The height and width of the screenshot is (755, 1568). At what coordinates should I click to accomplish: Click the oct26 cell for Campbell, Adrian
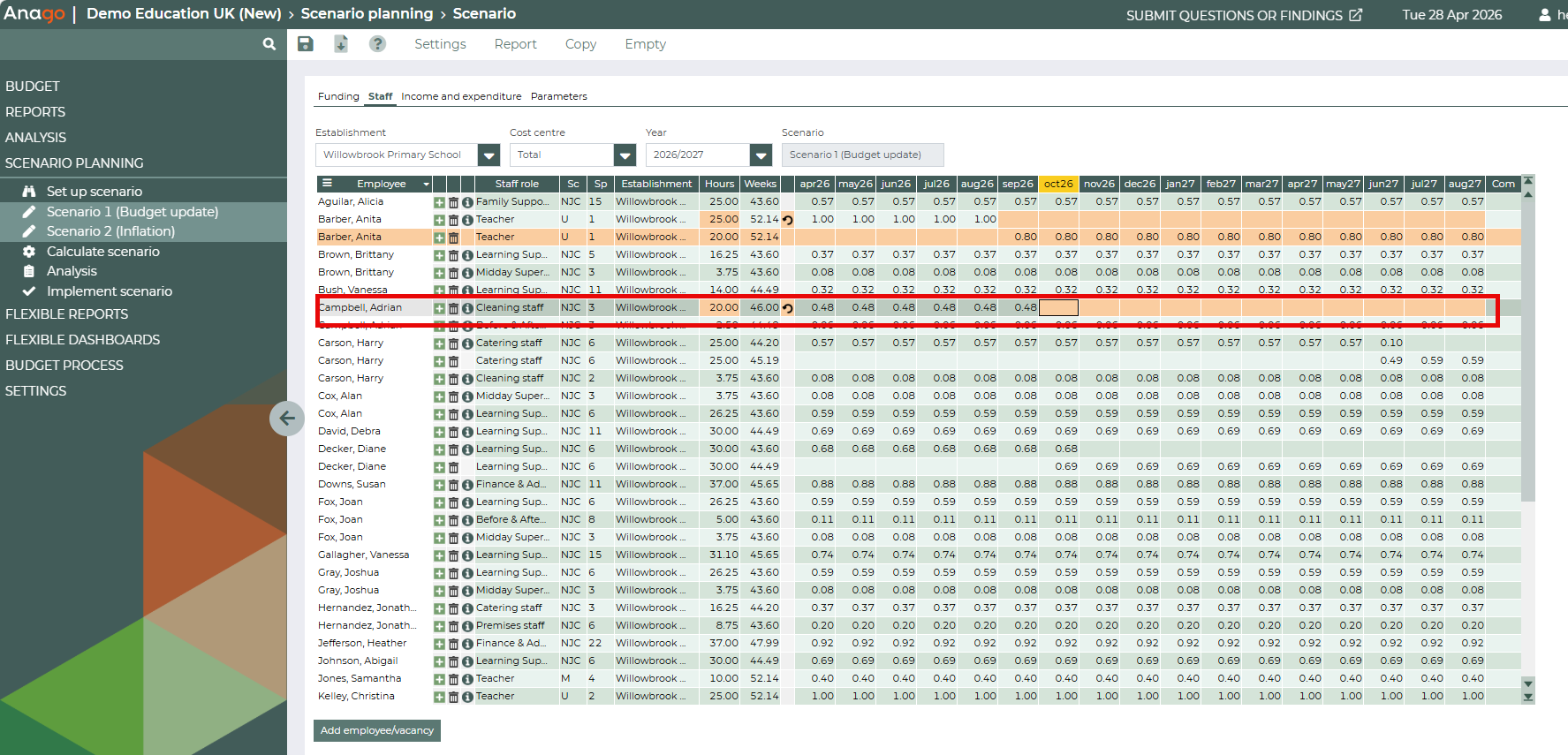(1058, 307)
